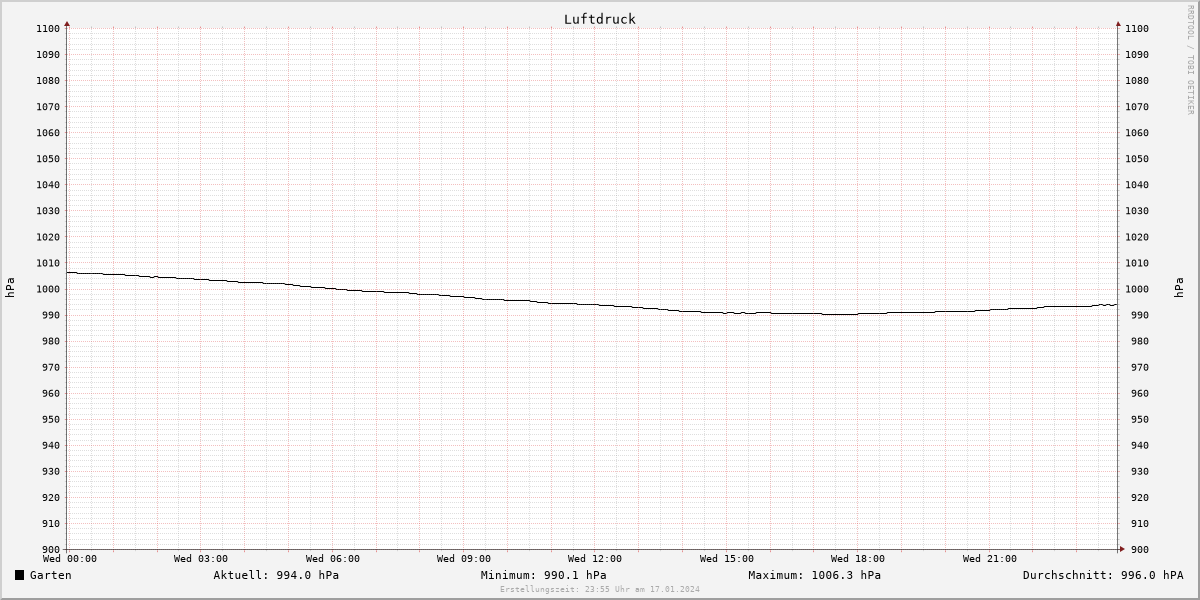Click the rotated hPa label on left axis

point(10,288)
